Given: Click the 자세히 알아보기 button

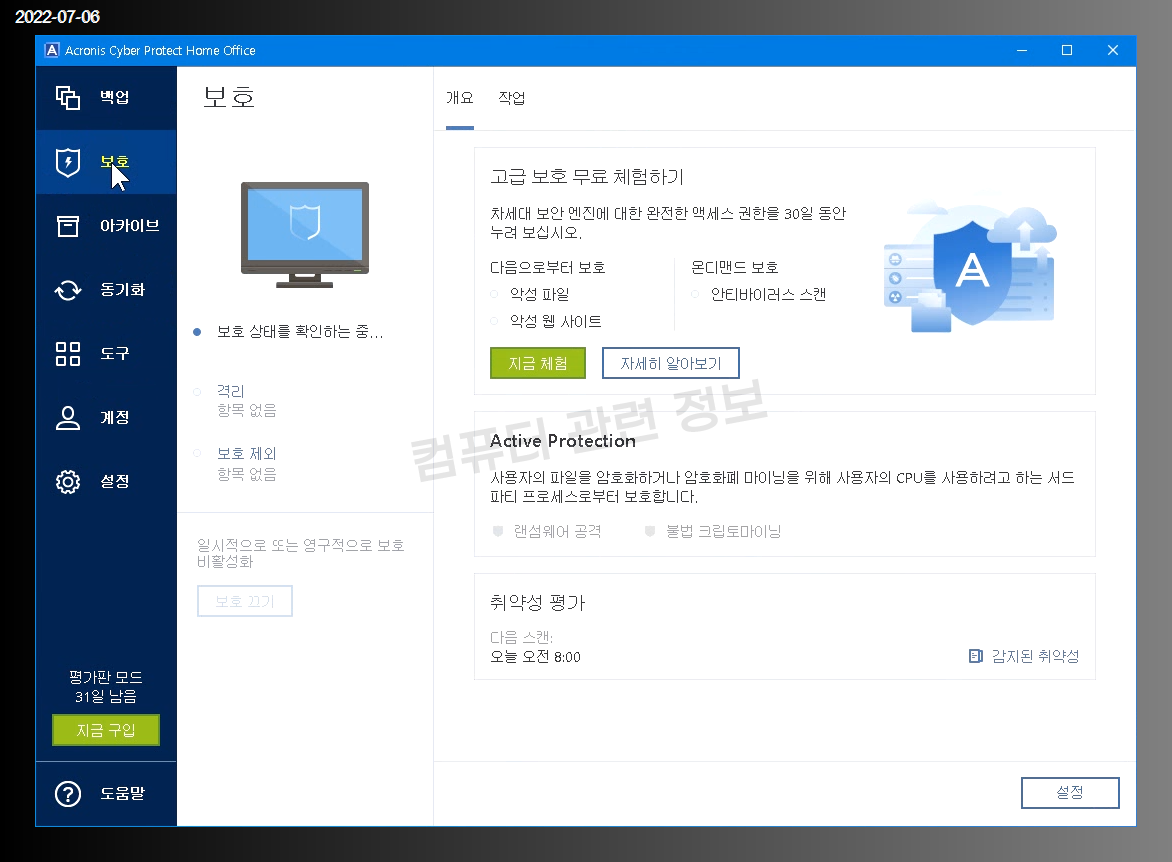Looking at the screenshot, I should point(670,363).
